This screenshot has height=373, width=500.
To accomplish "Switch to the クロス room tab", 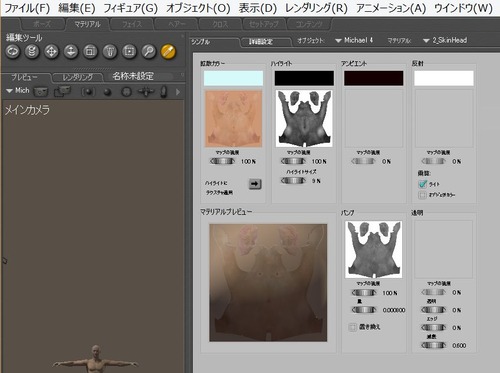I will (x=220, y=24).
